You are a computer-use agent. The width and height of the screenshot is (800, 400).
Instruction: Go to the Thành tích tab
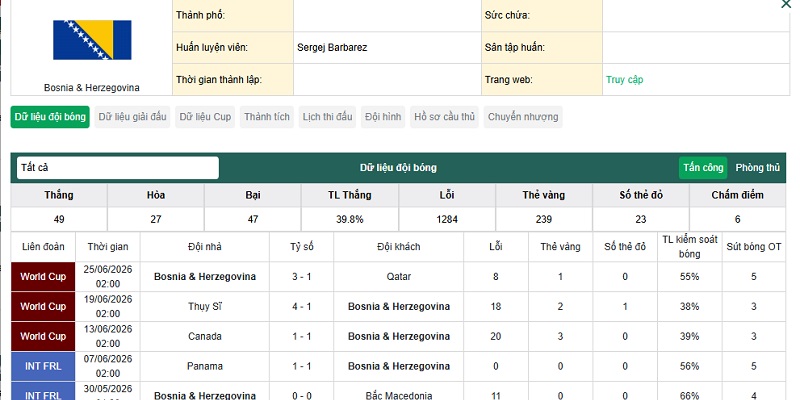coord(267,117)
